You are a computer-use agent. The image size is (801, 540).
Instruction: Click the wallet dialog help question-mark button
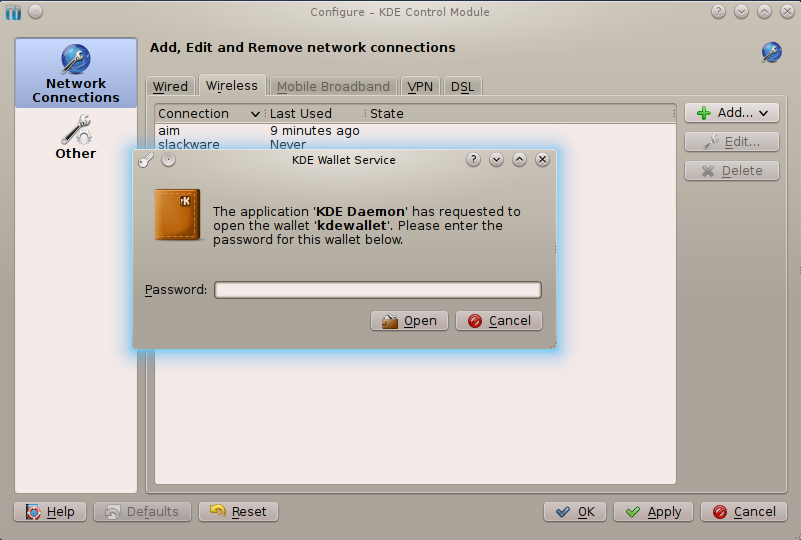[x=474, y=160]
